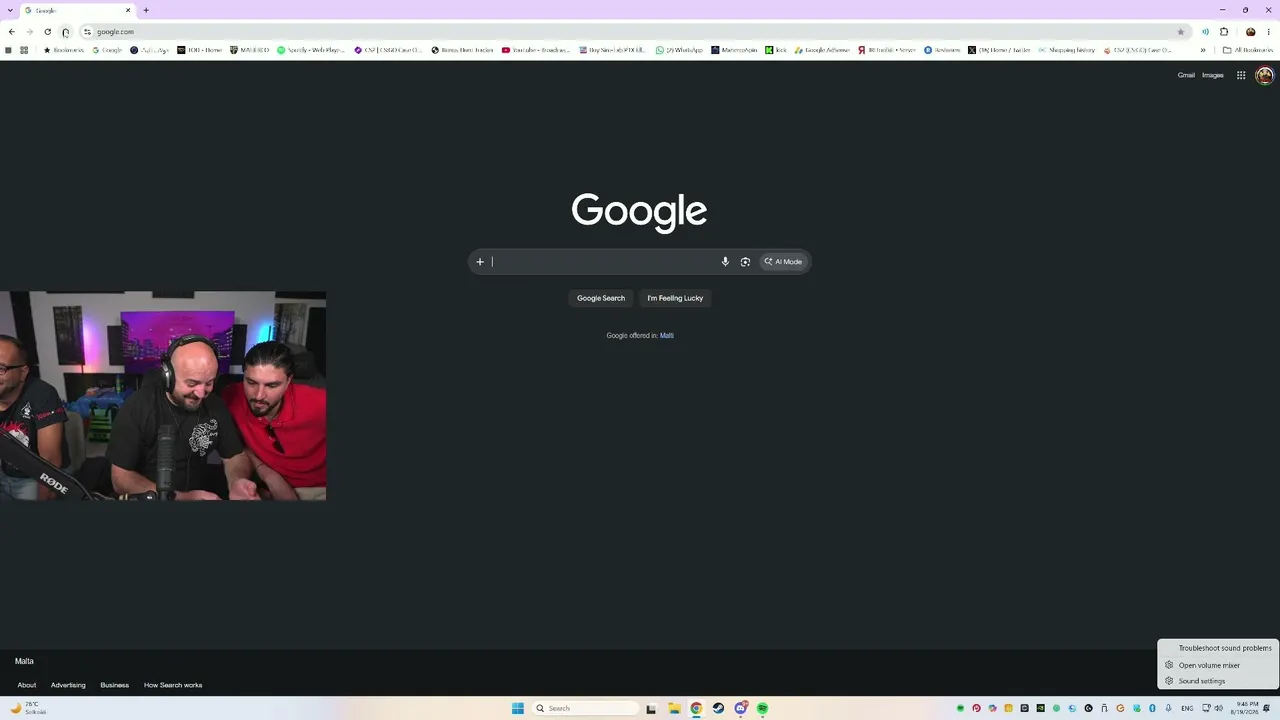Screen dimensions: 1280x720
Task: Open the Images link
Action: pos(1213,75)
